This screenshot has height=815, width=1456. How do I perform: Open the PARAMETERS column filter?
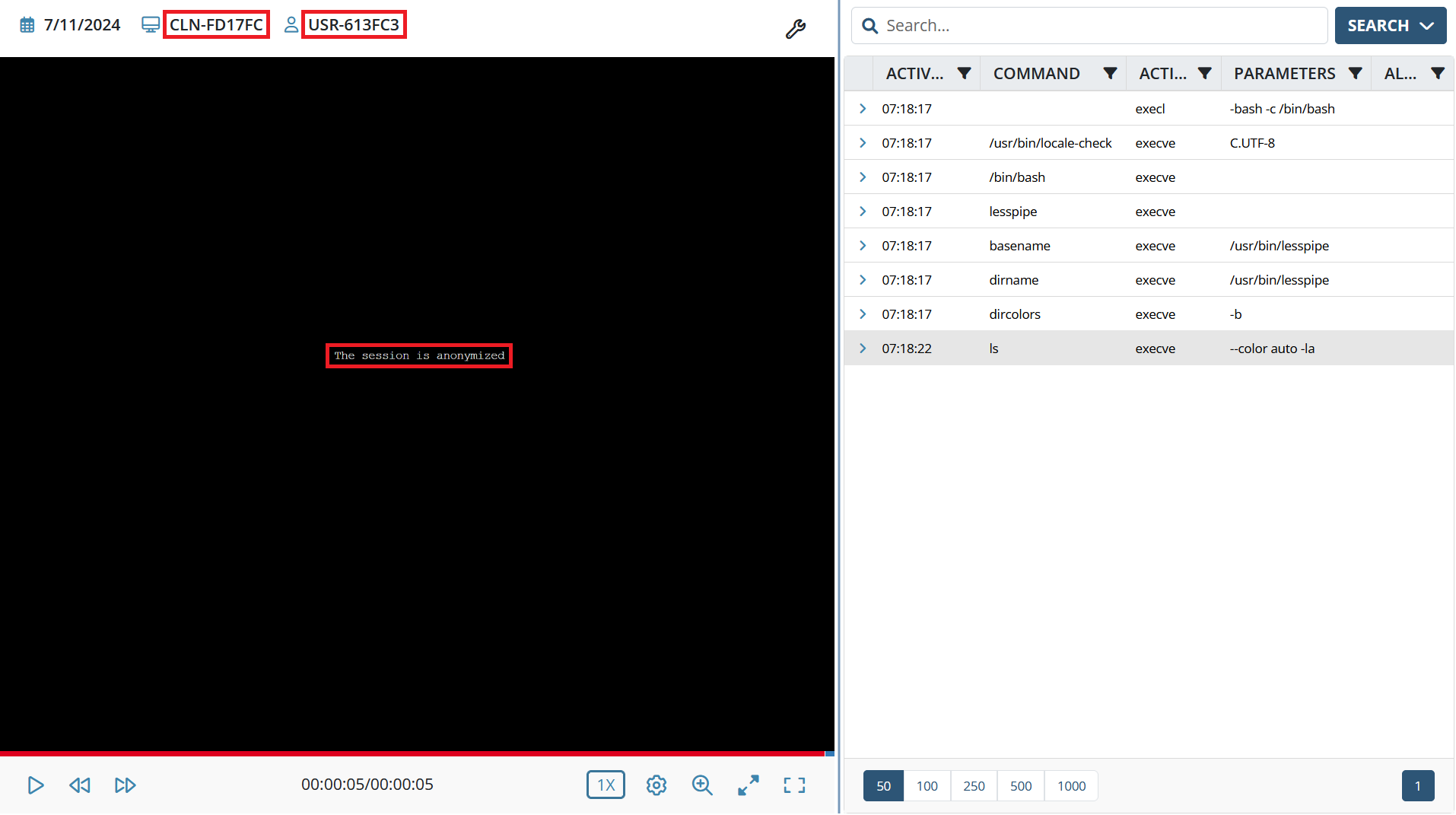tap(1355, 74)
